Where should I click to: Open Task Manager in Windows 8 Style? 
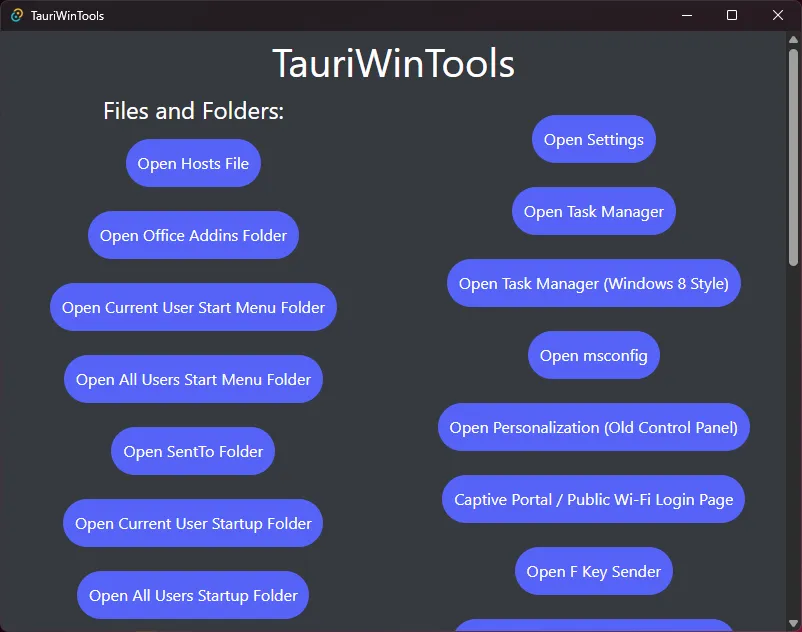tap(593, 283)
